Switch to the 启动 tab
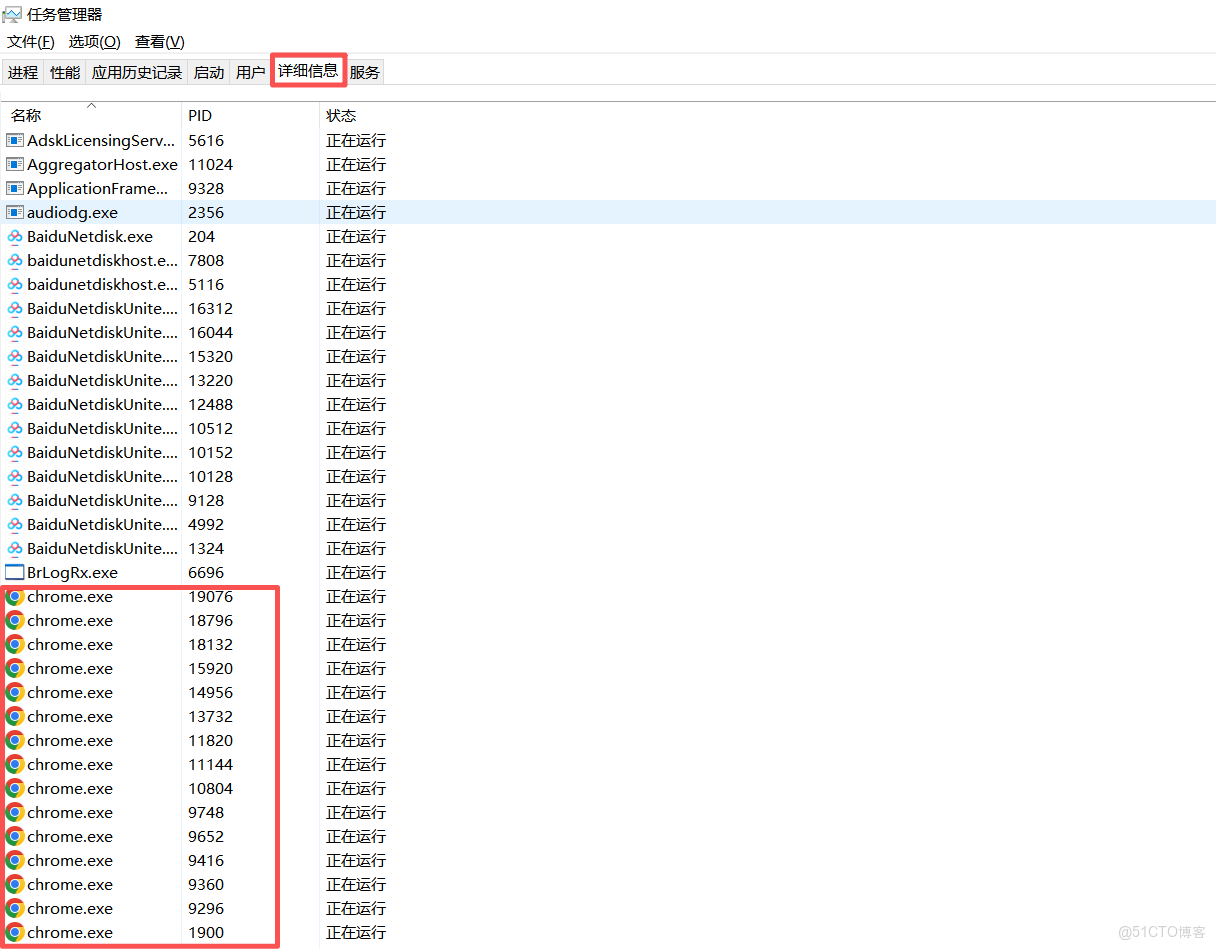Image resolution: width=1216 pixels, height=949 pixels. point(209,72)
